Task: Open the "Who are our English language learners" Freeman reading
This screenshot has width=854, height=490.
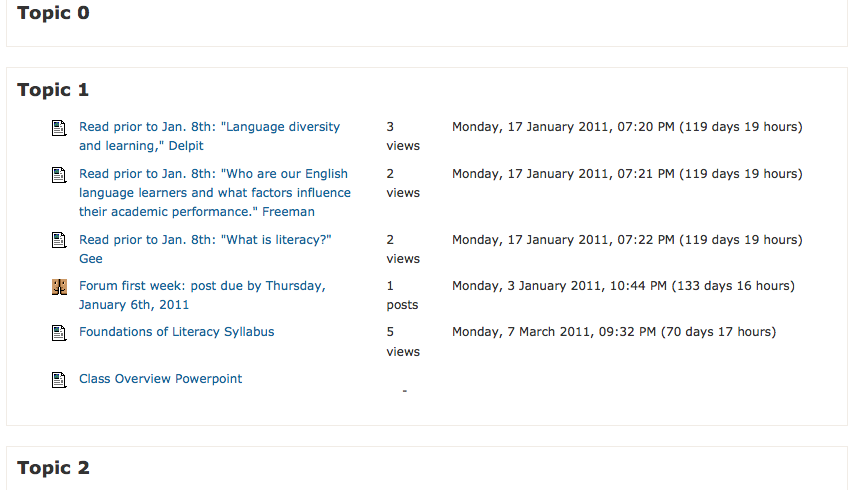Action: pos(215,193)
